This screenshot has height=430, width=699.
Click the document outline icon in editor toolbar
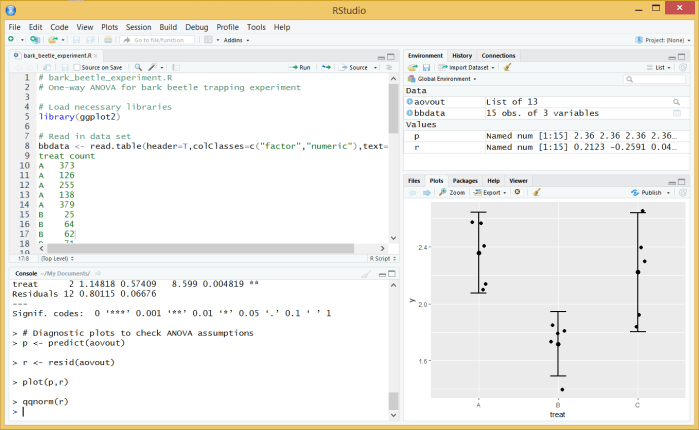389,67
